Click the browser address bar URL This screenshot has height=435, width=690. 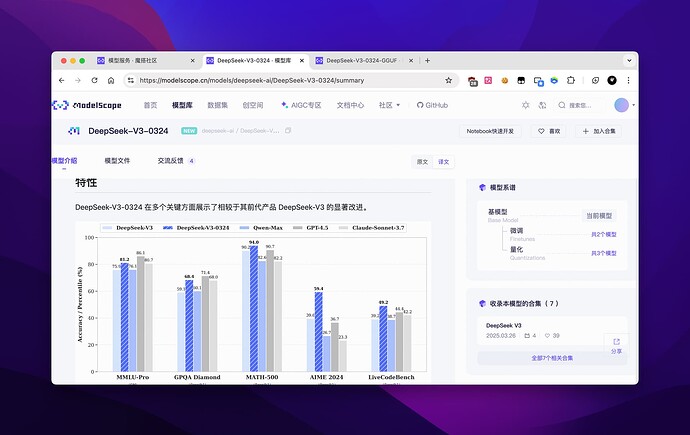pos(252,80)
